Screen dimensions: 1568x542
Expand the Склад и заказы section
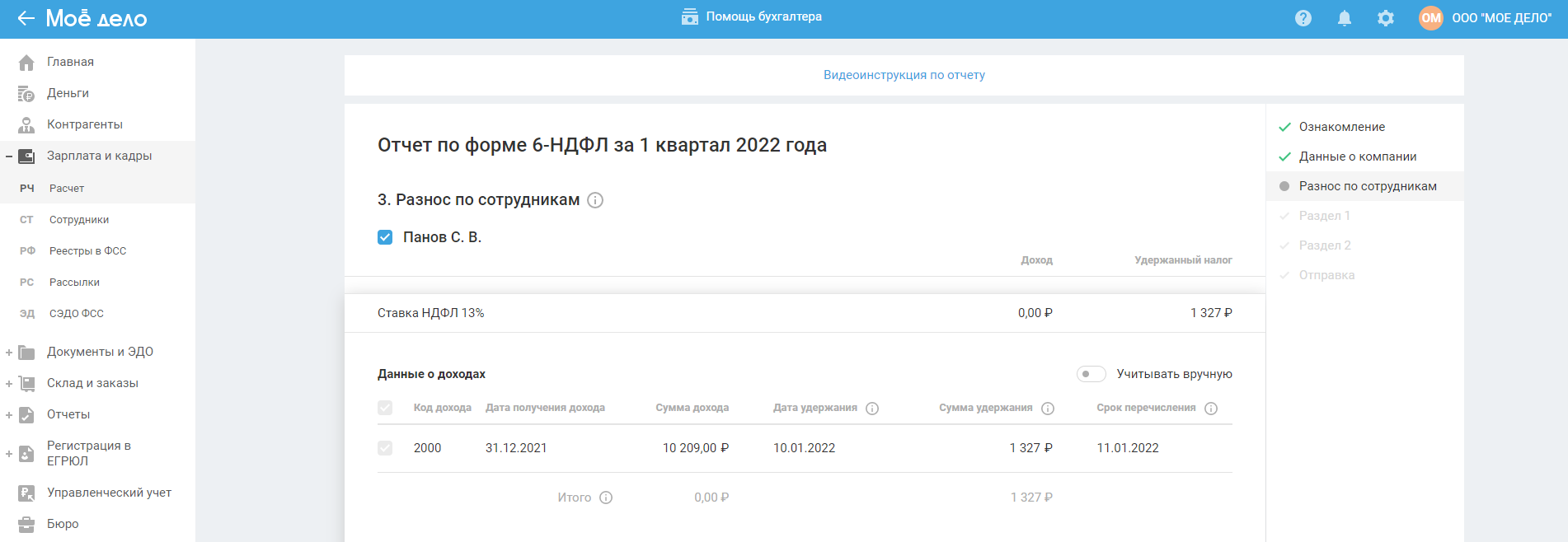point(8,384)
